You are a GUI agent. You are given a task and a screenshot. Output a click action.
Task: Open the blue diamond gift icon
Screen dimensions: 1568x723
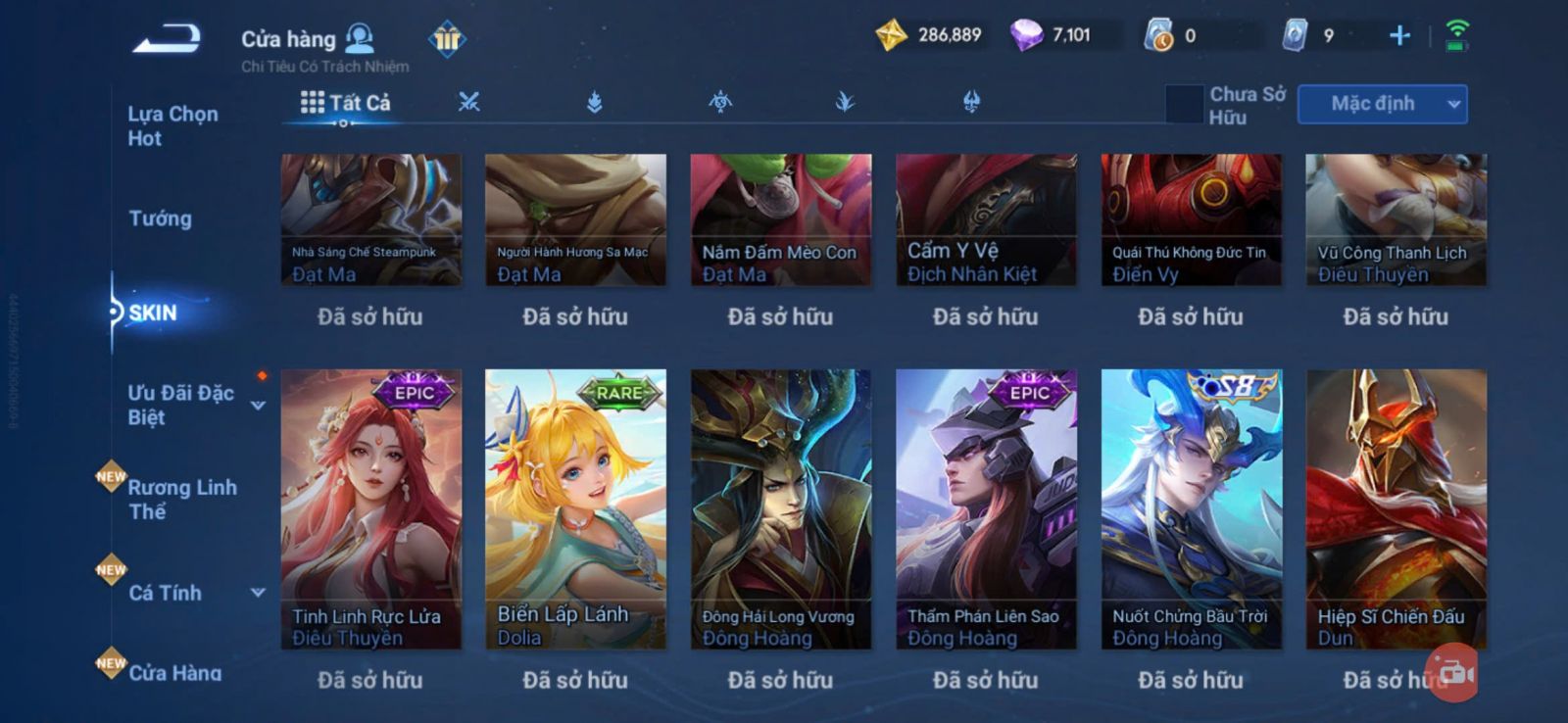(447, 39)
